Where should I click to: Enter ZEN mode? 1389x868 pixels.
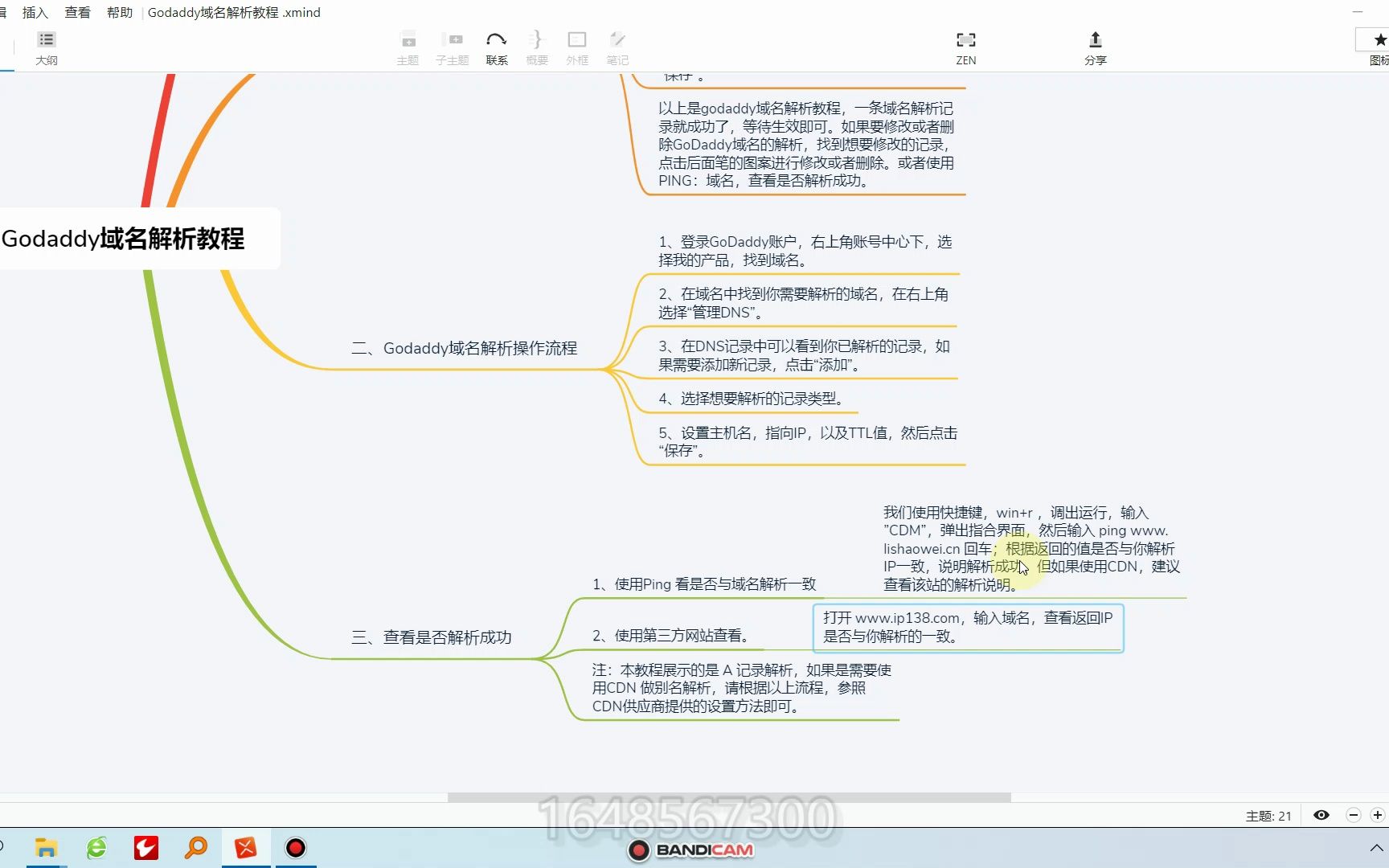pyautogui.click(x=965, y=48)
